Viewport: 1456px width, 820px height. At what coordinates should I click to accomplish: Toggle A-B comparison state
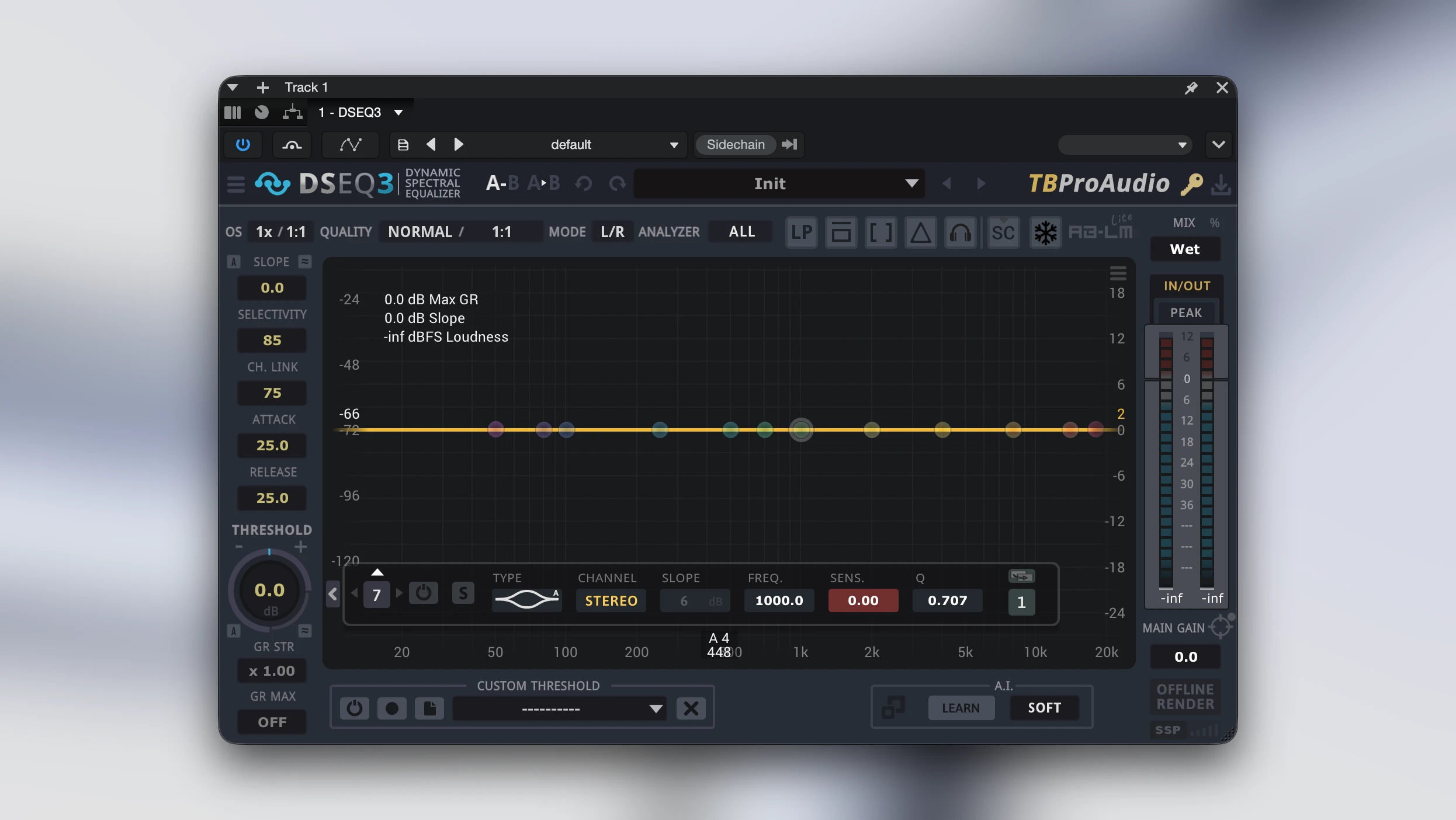pos(502,183)
